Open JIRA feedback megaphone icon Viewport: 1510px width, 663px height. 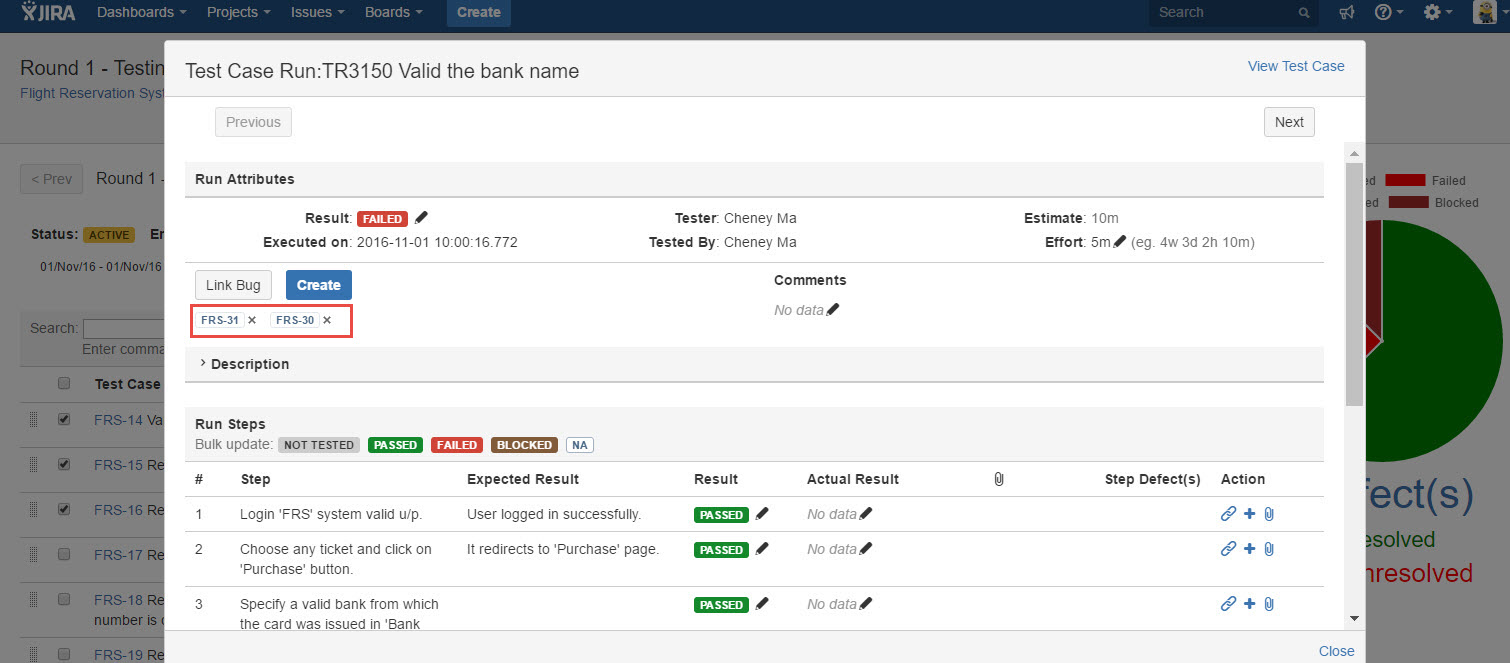tap(1347, 12)
